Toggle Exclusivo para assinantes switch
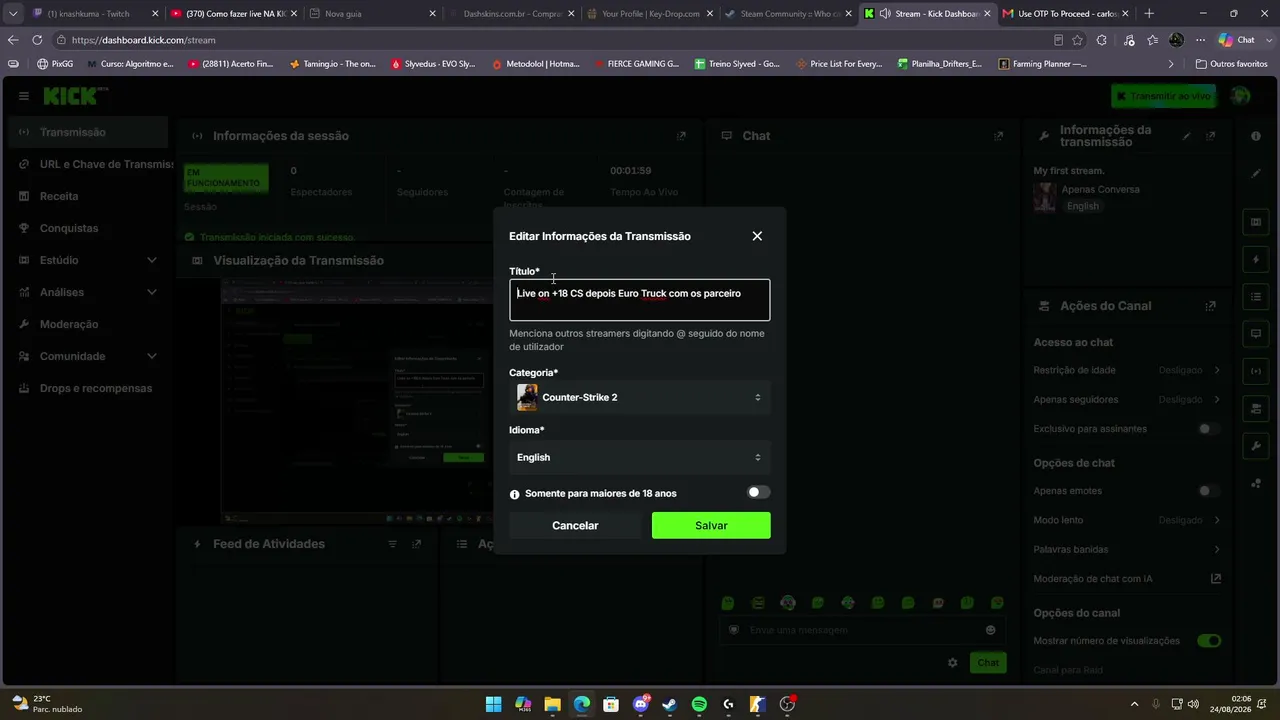Viewport: 1280px width, 720px height. pos(1209,429)
